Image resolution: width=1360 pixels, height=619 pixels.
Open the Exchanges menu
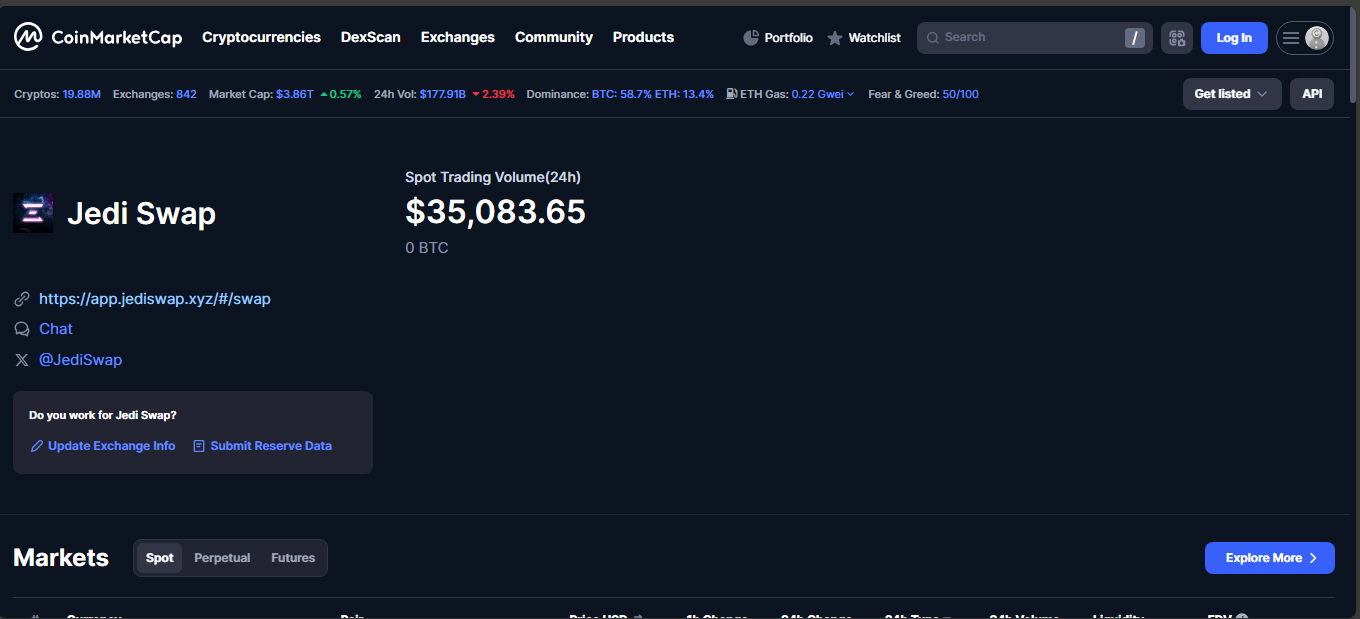tap(457, 37)
